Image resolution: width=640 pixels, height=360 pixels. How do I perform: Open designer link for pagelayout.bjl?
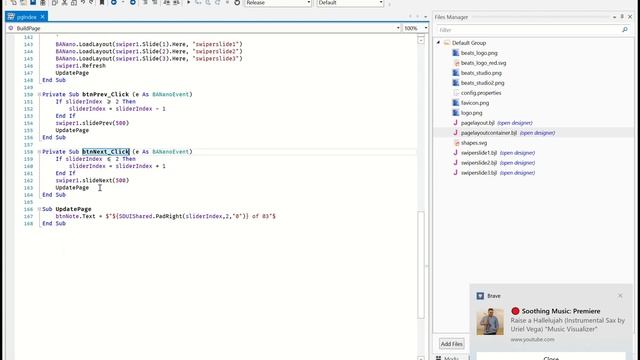[515, 123]
